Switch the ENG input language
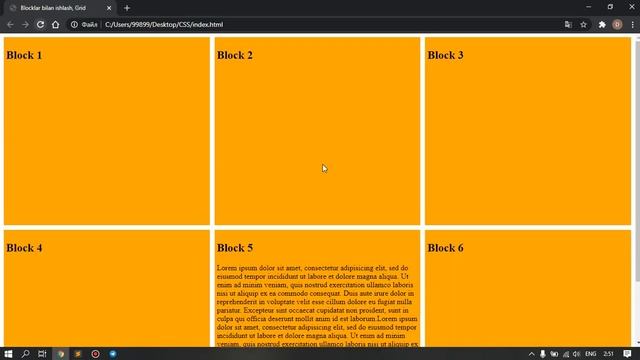The width and height of the screenshot is (640, 360). tap(591, 354)
